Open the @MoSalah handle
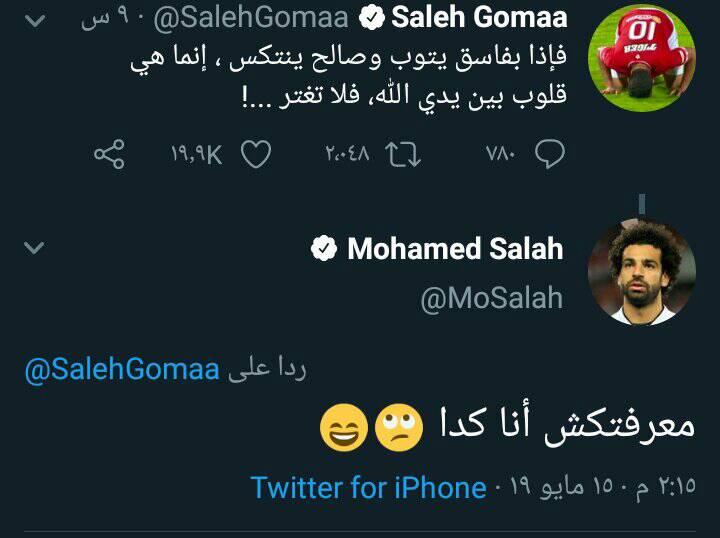 click(x=491, y=299)
